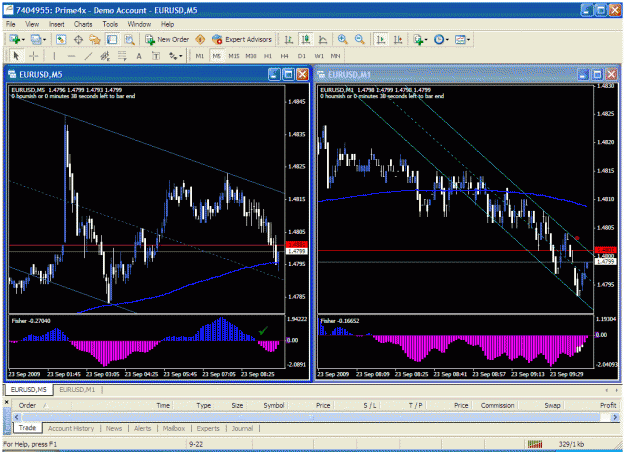Select the text 'A' drawing tool

[x=139, y=56]
